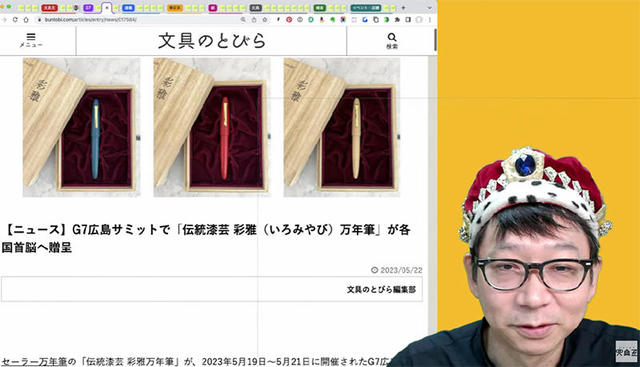This screenshot has height=367, width=640.
Task: Open the メニュー hamburger menu
Action: [31, 40]
